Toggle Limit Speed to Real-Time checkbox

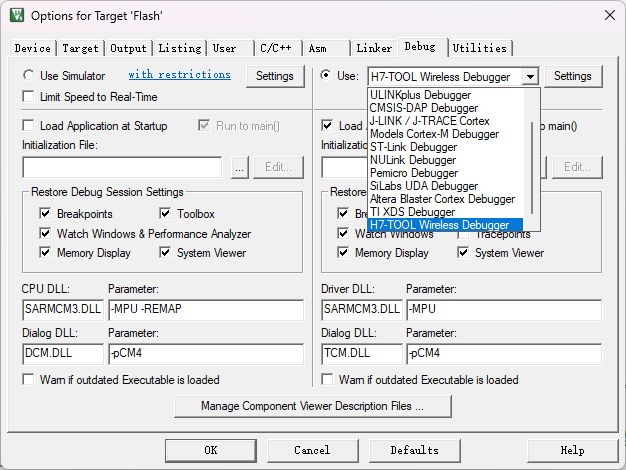(x=28, y=97)
